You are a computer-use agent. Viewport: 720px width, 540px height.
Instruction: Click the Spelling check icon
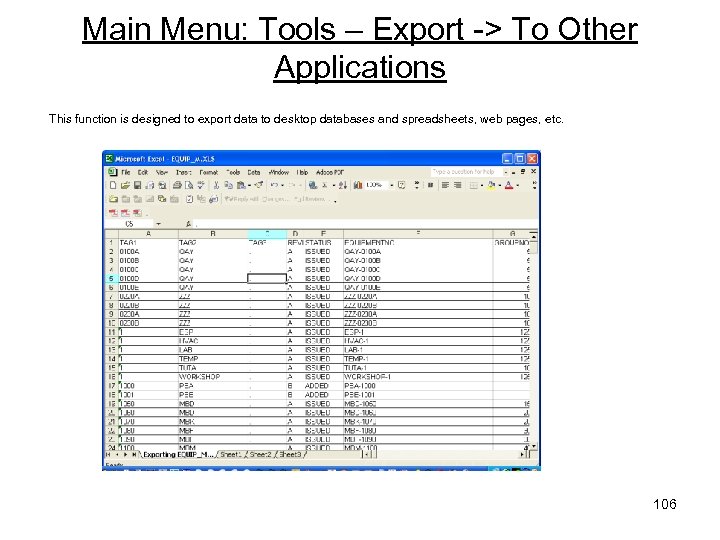tap(201, 185)
